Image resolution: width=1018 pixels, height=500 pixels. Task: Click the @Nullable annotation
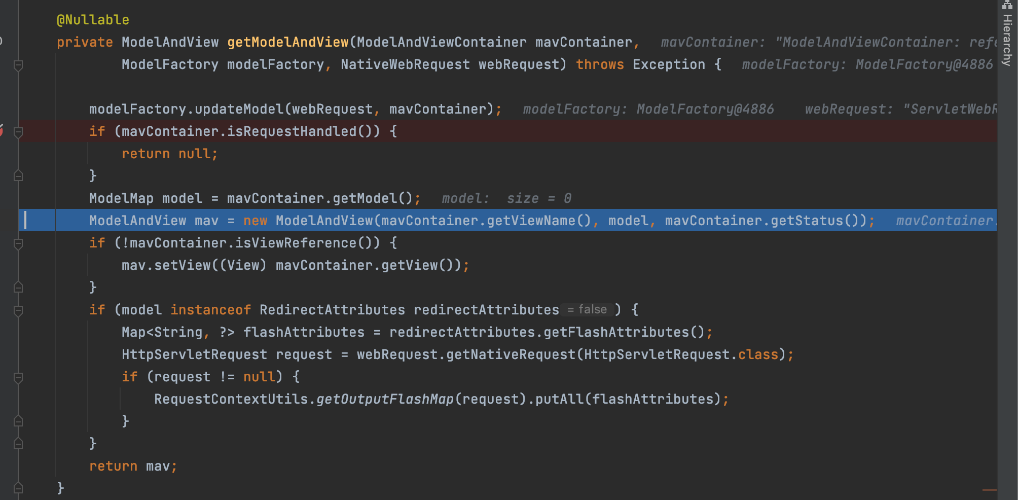(x=93, y=20)
